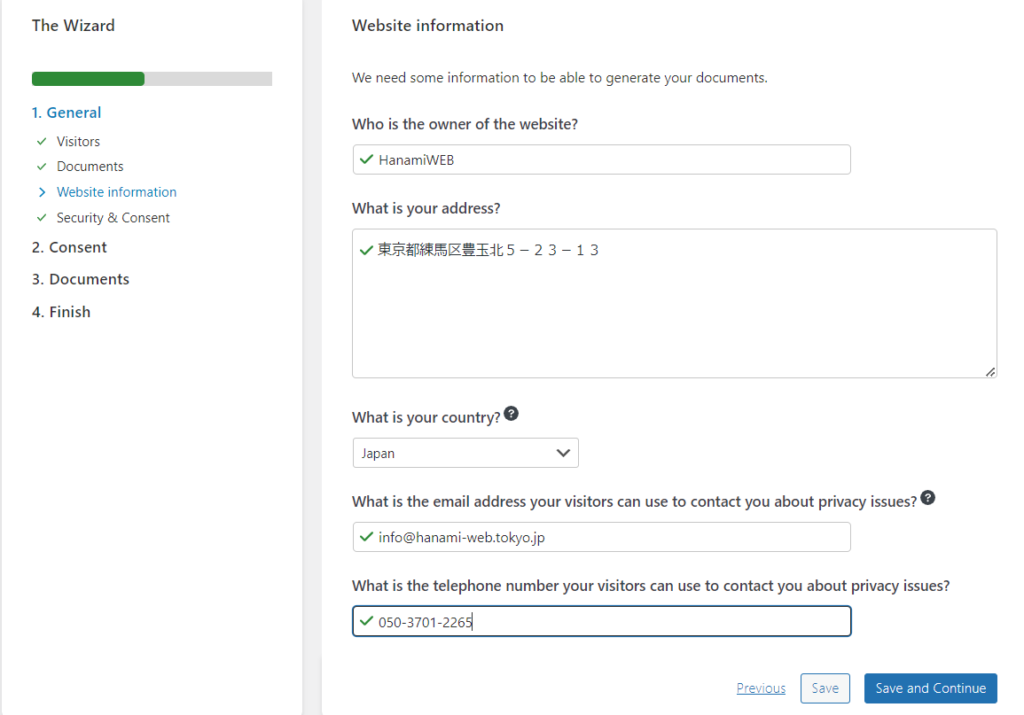Select the Visitors sub-step

pos(78,141)
